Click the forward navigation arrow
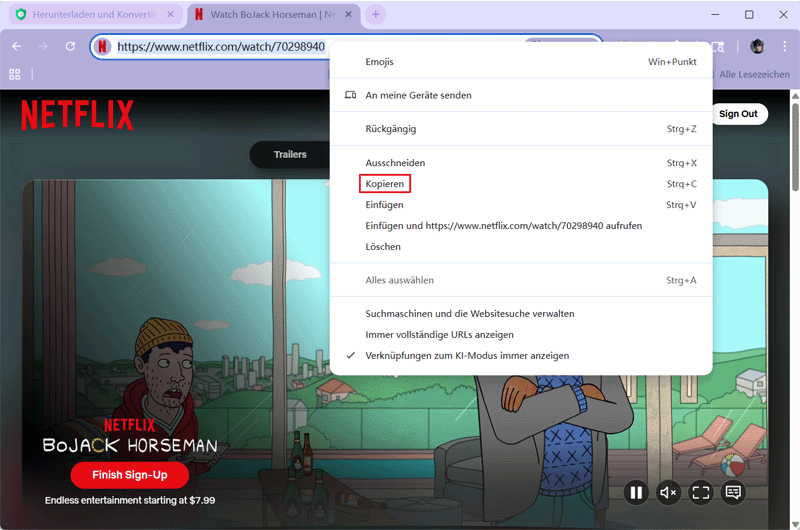Viewport: 800px width, 530px height. pos(43,46)
